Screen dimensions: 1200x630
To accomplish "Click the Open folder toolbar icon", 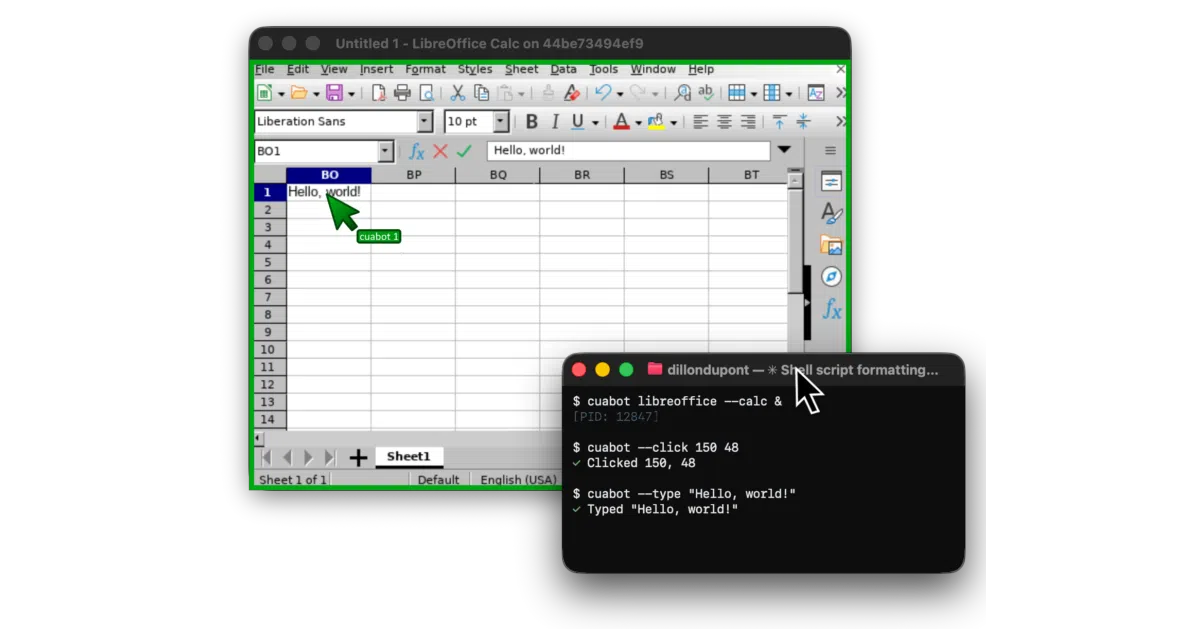I will point(299,93).
